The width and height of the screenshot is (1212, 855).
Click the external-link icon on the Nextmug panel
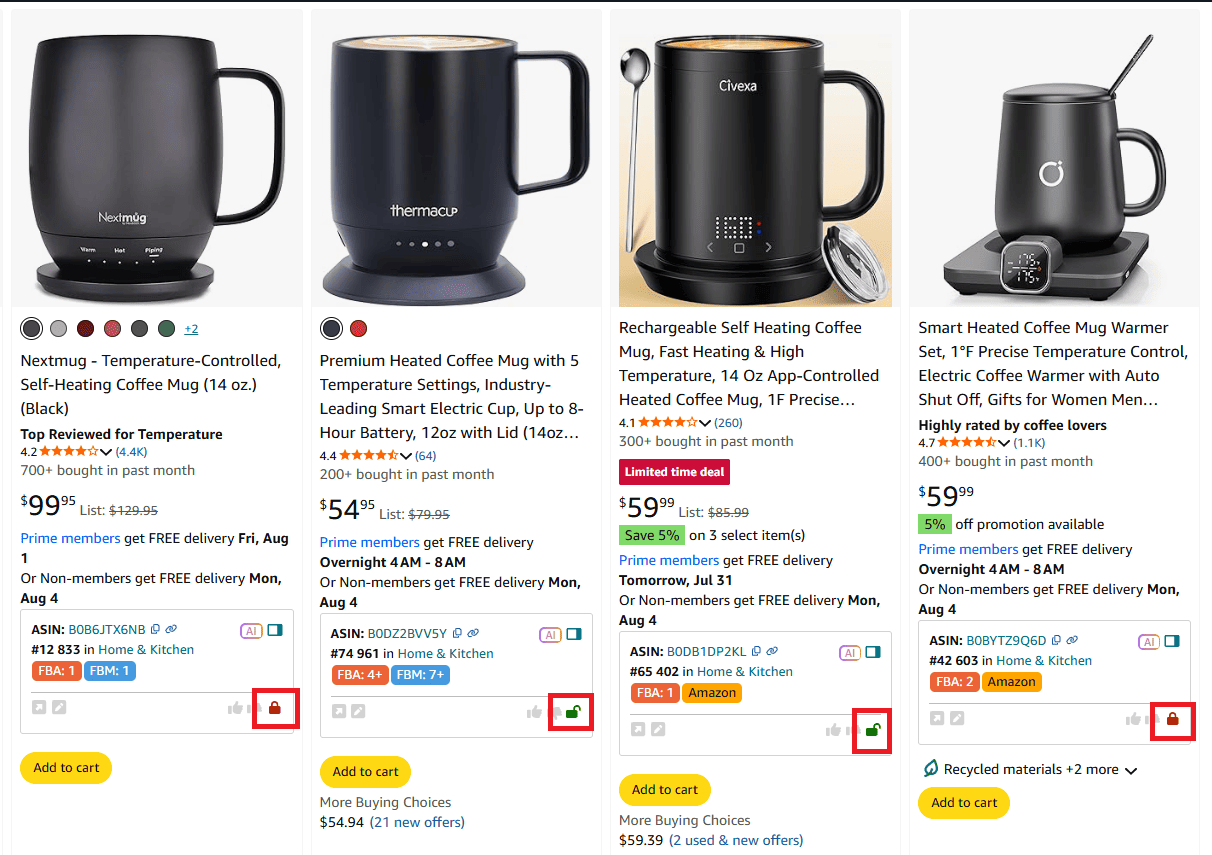(x=39, y=707)
